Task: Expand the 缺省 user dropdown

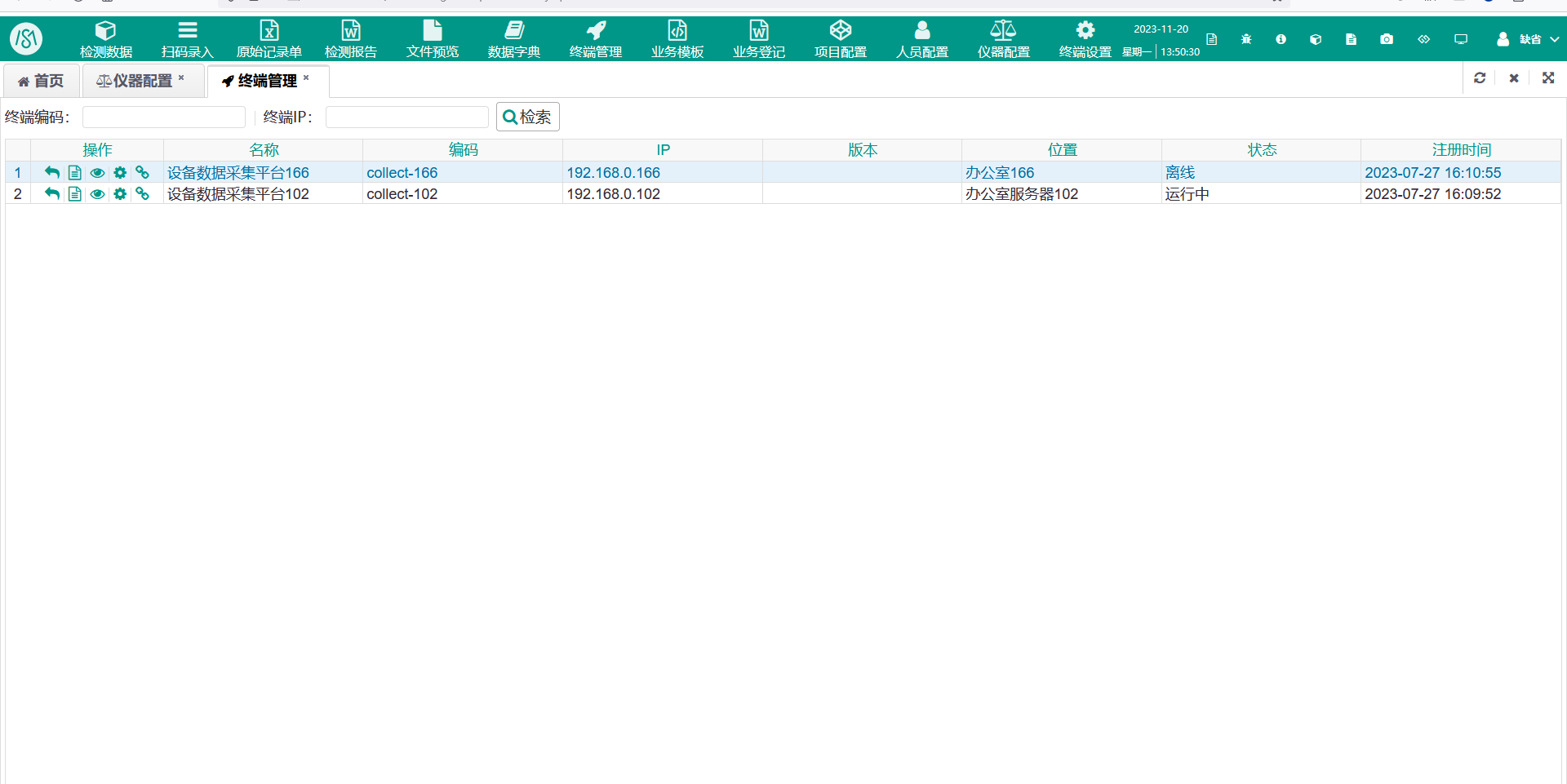Action: pos(1528,39)
